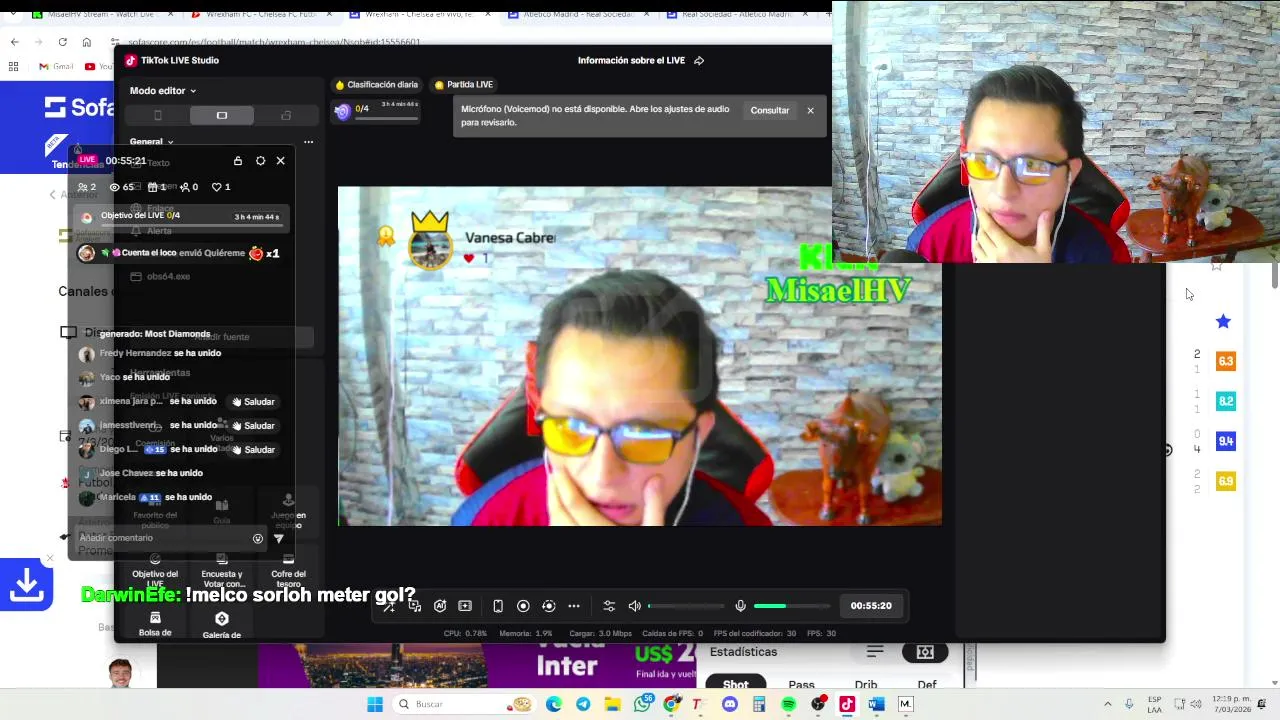Open Windows Start menu
Screen dimensions: 1280x720
(375, 704)
